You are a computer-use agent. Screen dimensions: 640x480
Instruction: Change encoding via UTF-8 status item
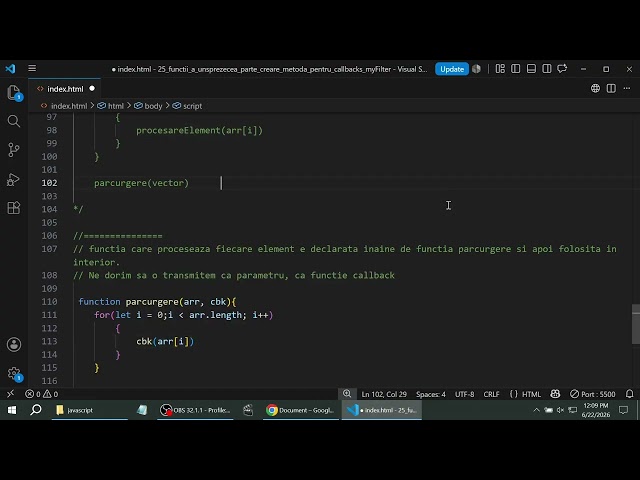click(464, 394)
